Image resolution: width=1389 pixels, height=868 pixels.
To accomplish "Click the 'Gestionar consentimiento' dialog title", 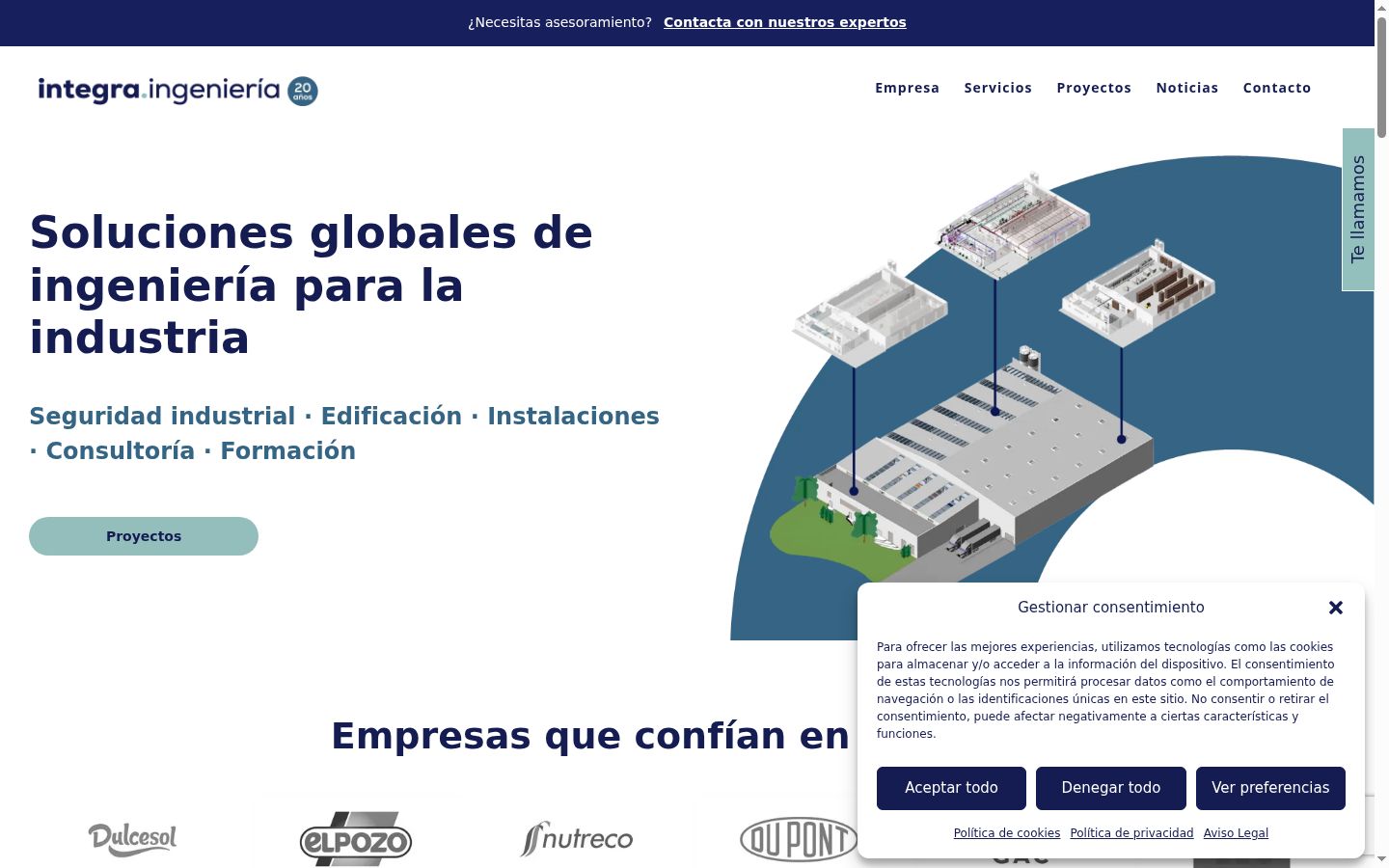I will pos(1111,608).
